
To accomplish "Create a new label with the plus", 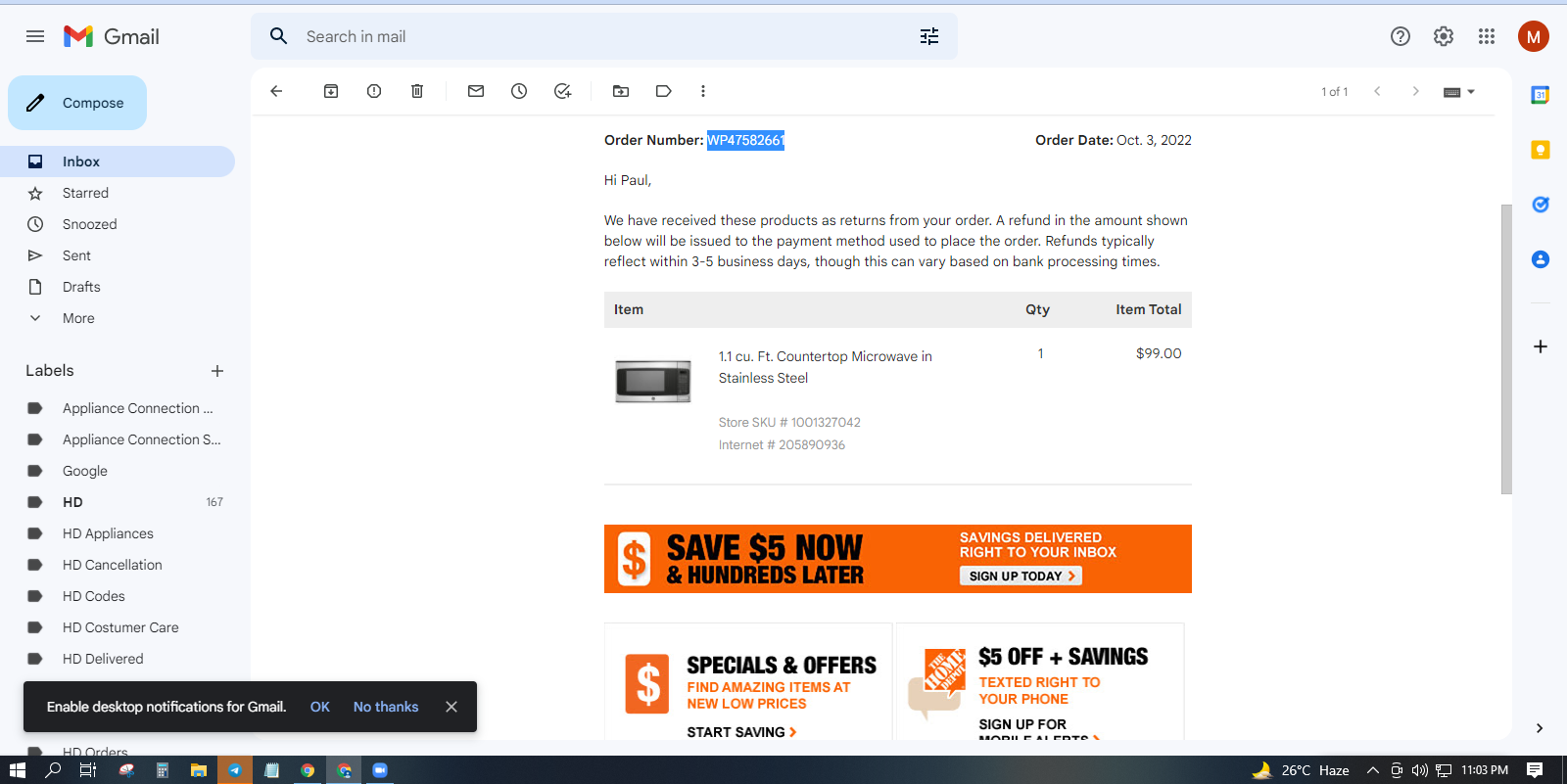I will (217, 371).
